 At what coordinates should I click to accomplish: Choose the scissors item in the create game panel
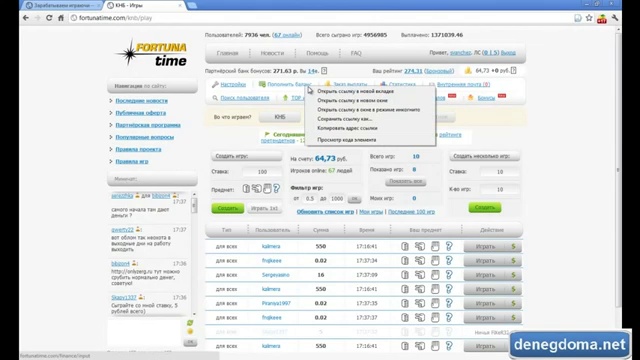click(257, 189)
